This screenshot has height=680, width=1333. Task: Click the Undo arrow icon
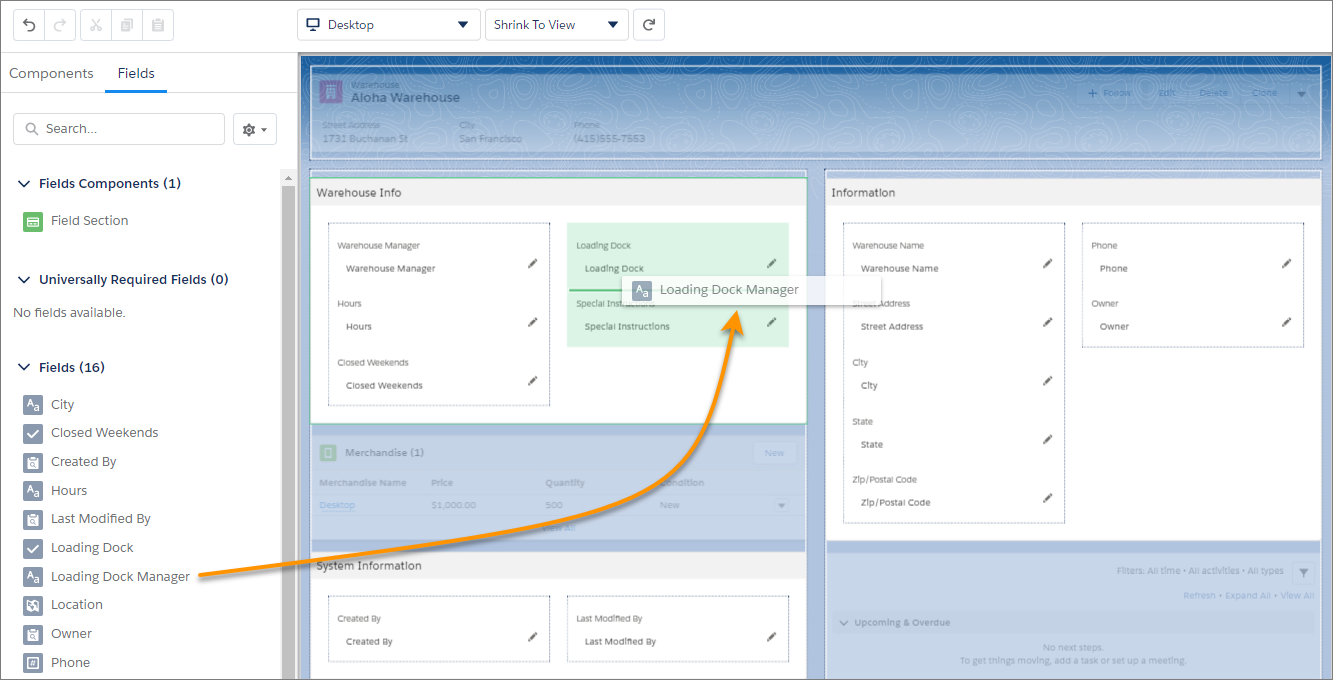point(30,25)
